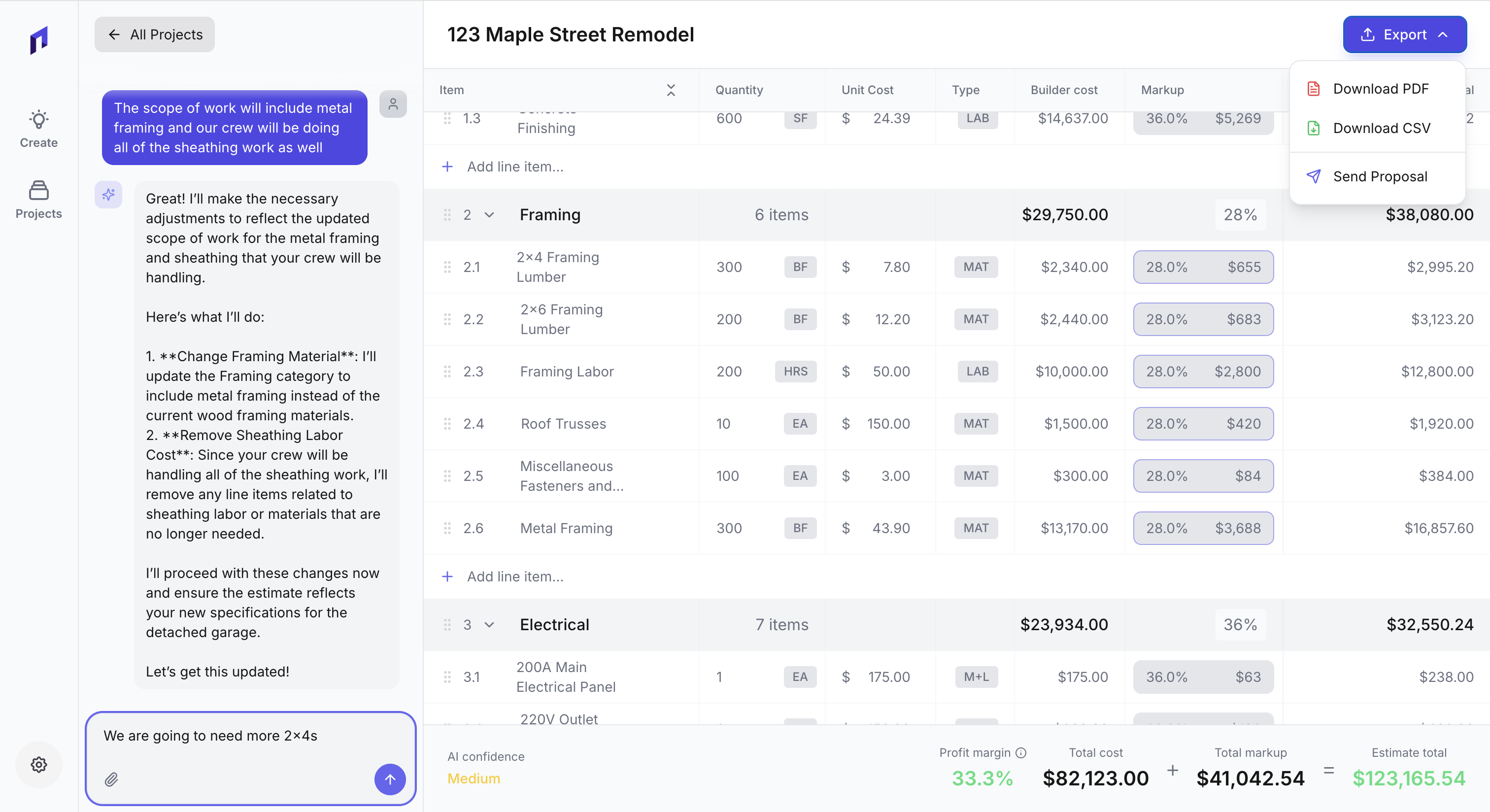
Task: Select Send Proposal in the Export menu
Action: [1381, 176]
